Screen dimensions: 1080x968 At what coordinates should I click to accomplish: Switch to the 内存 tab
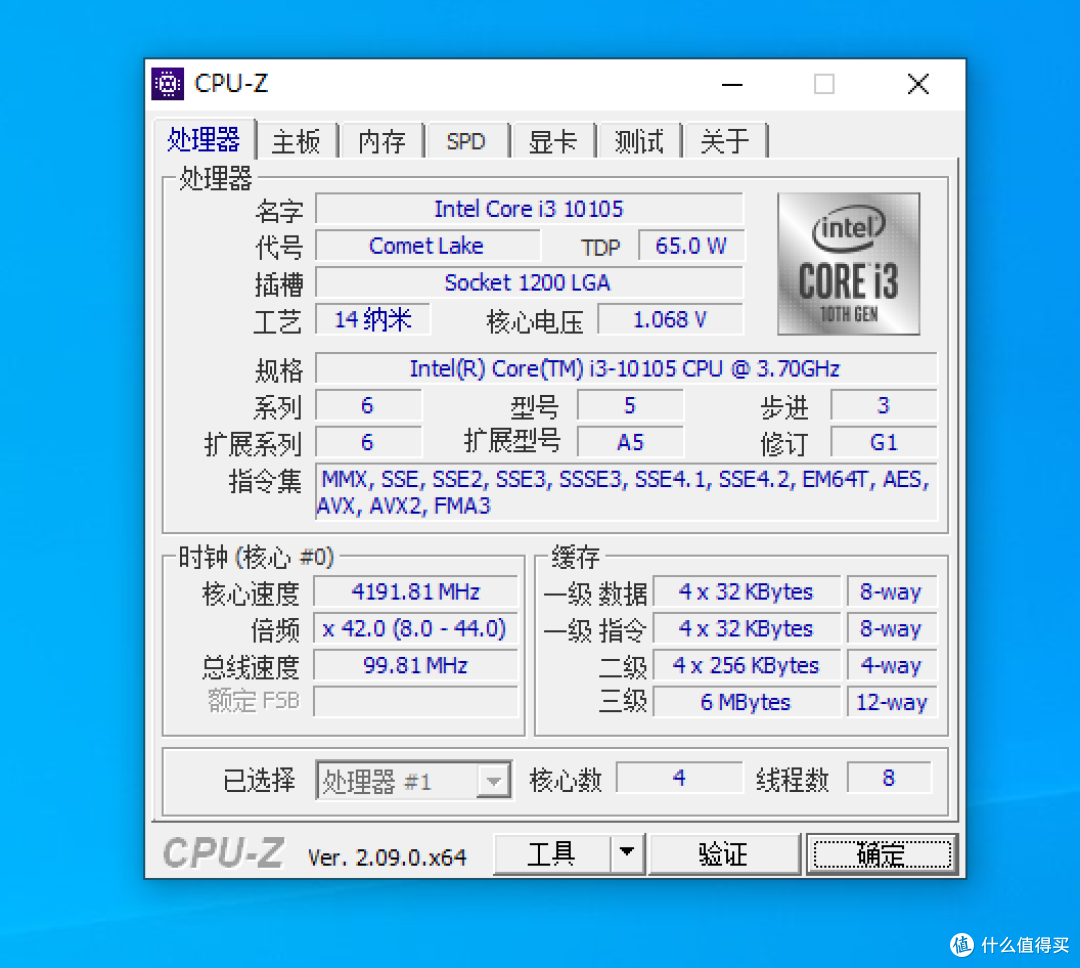(382, 142)
